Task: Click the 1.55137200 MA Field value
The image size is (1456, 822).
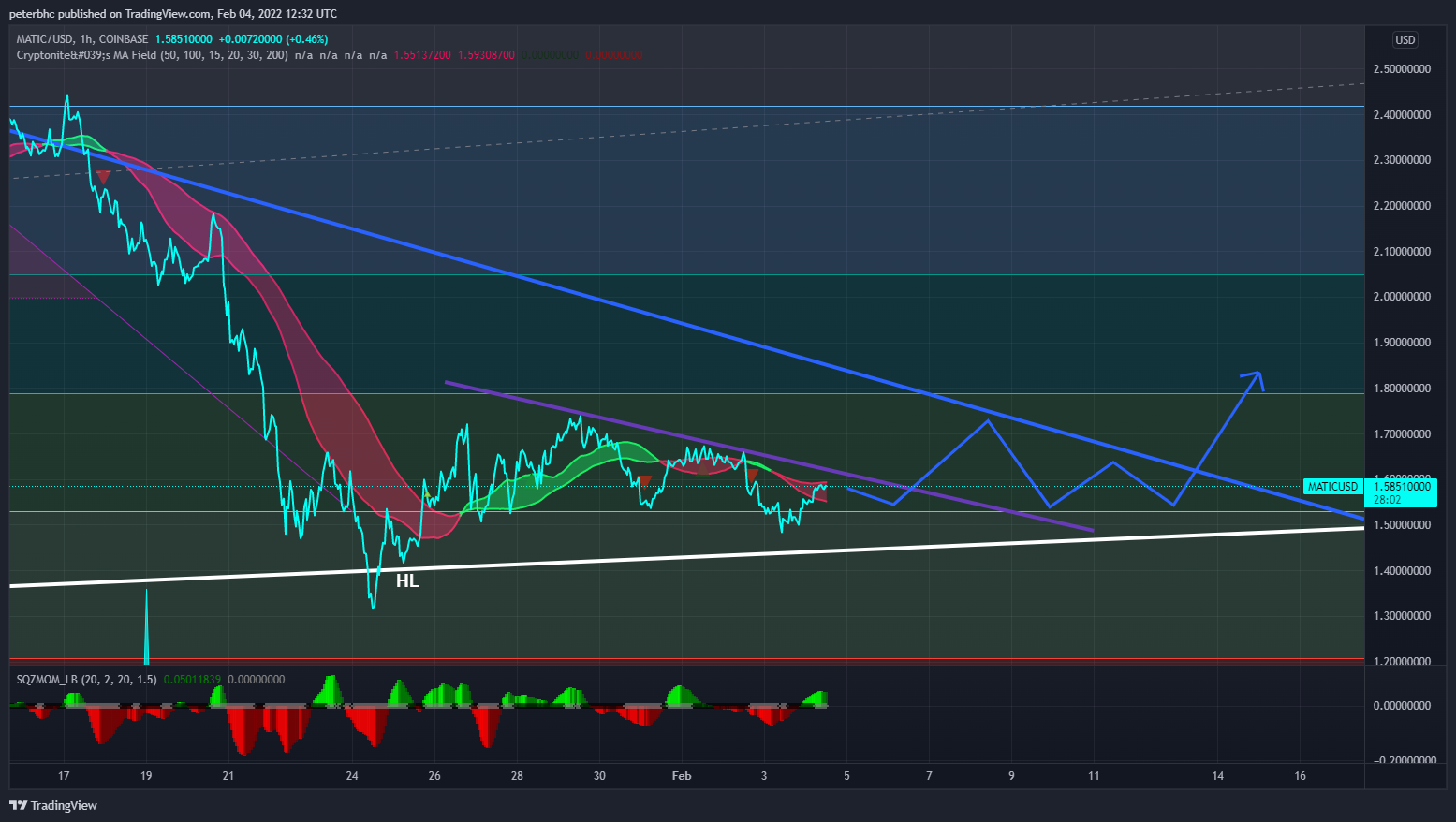Action: tap(422, 55)
